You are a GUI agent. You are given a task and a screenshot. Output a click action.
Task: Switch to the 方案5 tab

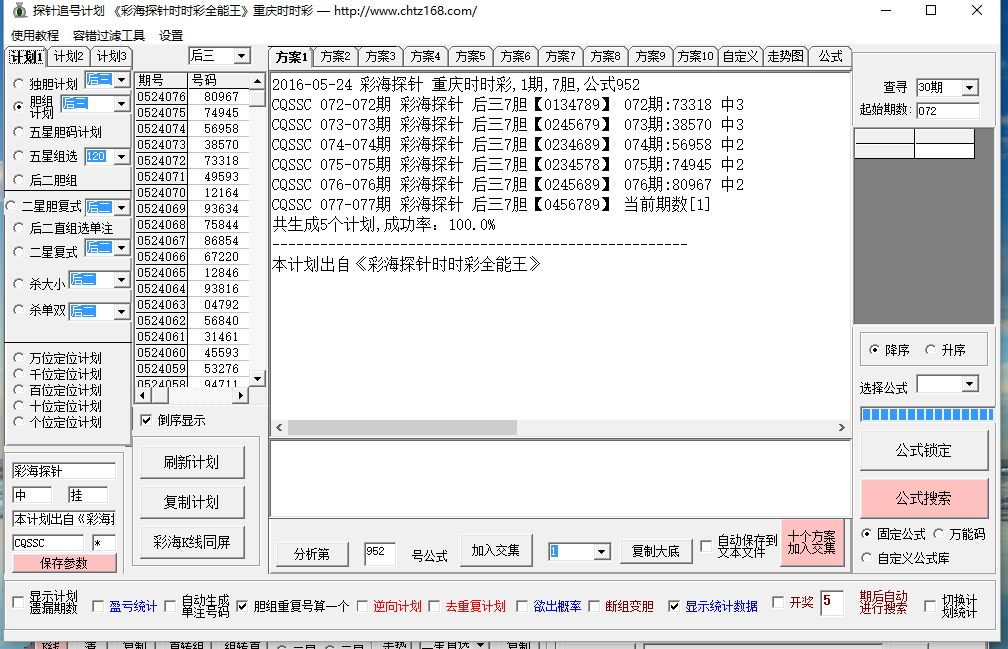pyautogui.click(x=470, y=57)
